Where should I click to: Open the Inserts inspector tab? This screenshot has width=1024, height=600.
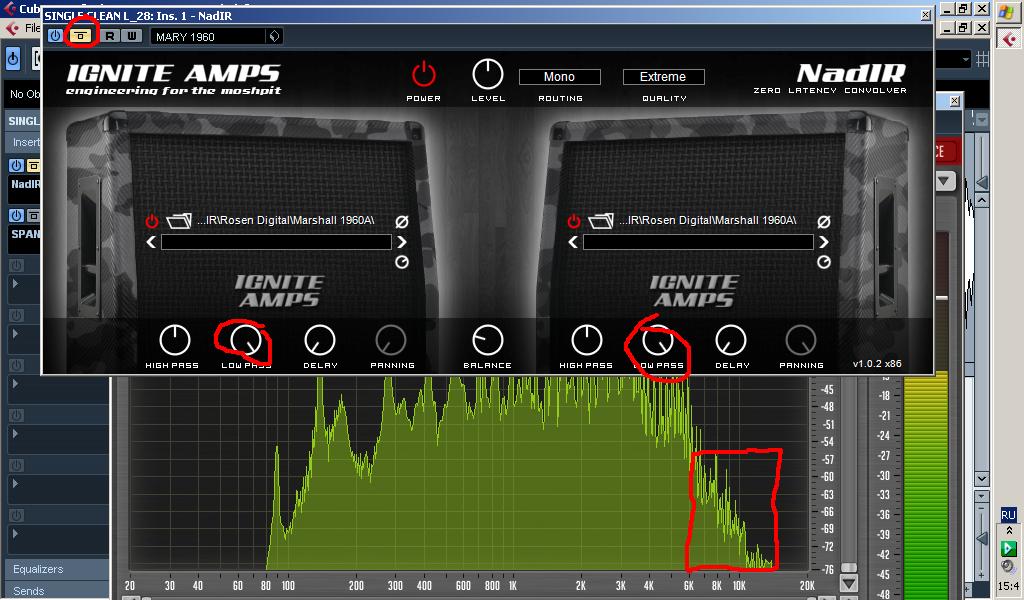pos(26,142)
